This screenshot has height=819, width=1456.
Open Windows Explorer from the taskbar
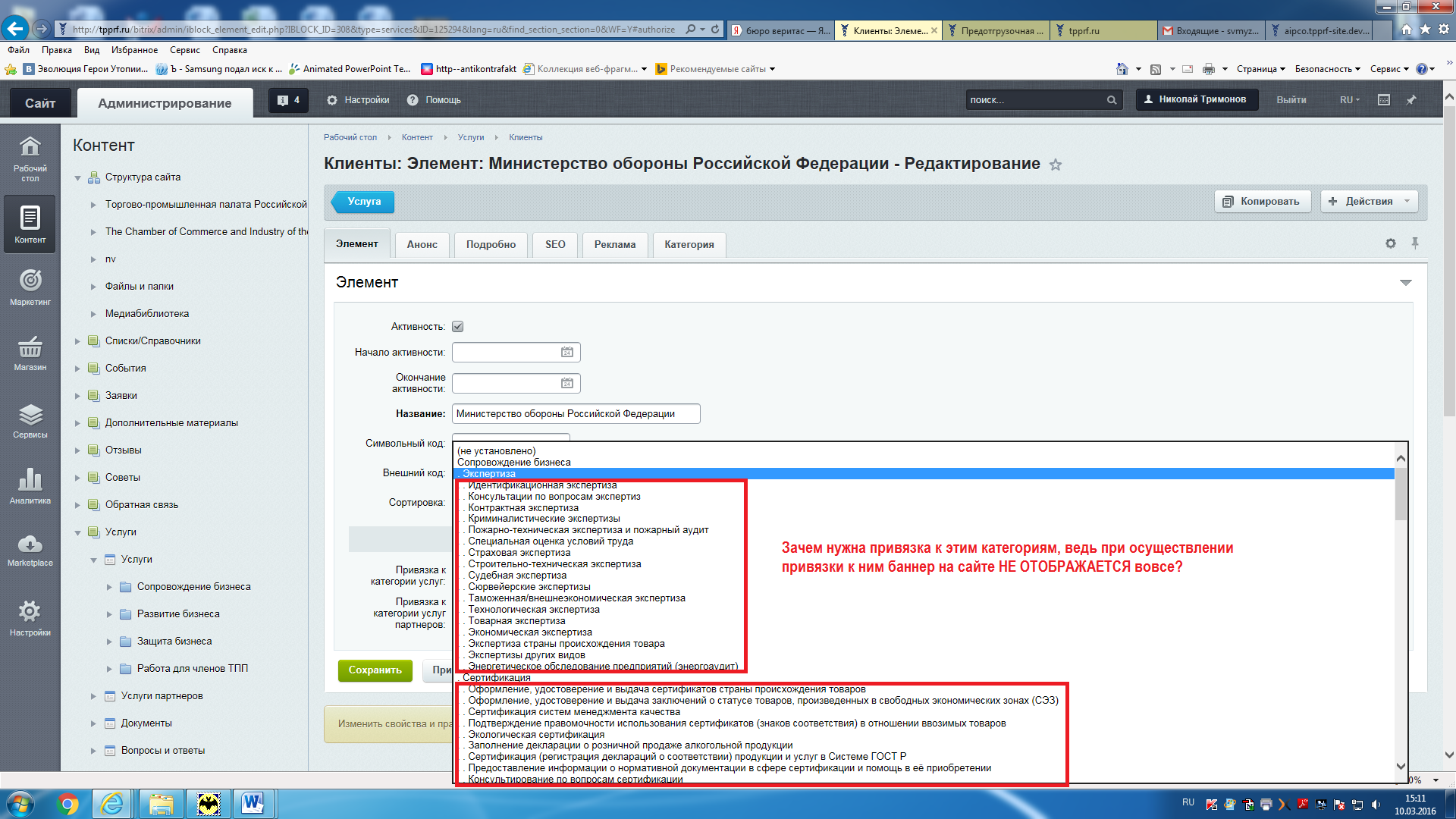click(161, 804)
